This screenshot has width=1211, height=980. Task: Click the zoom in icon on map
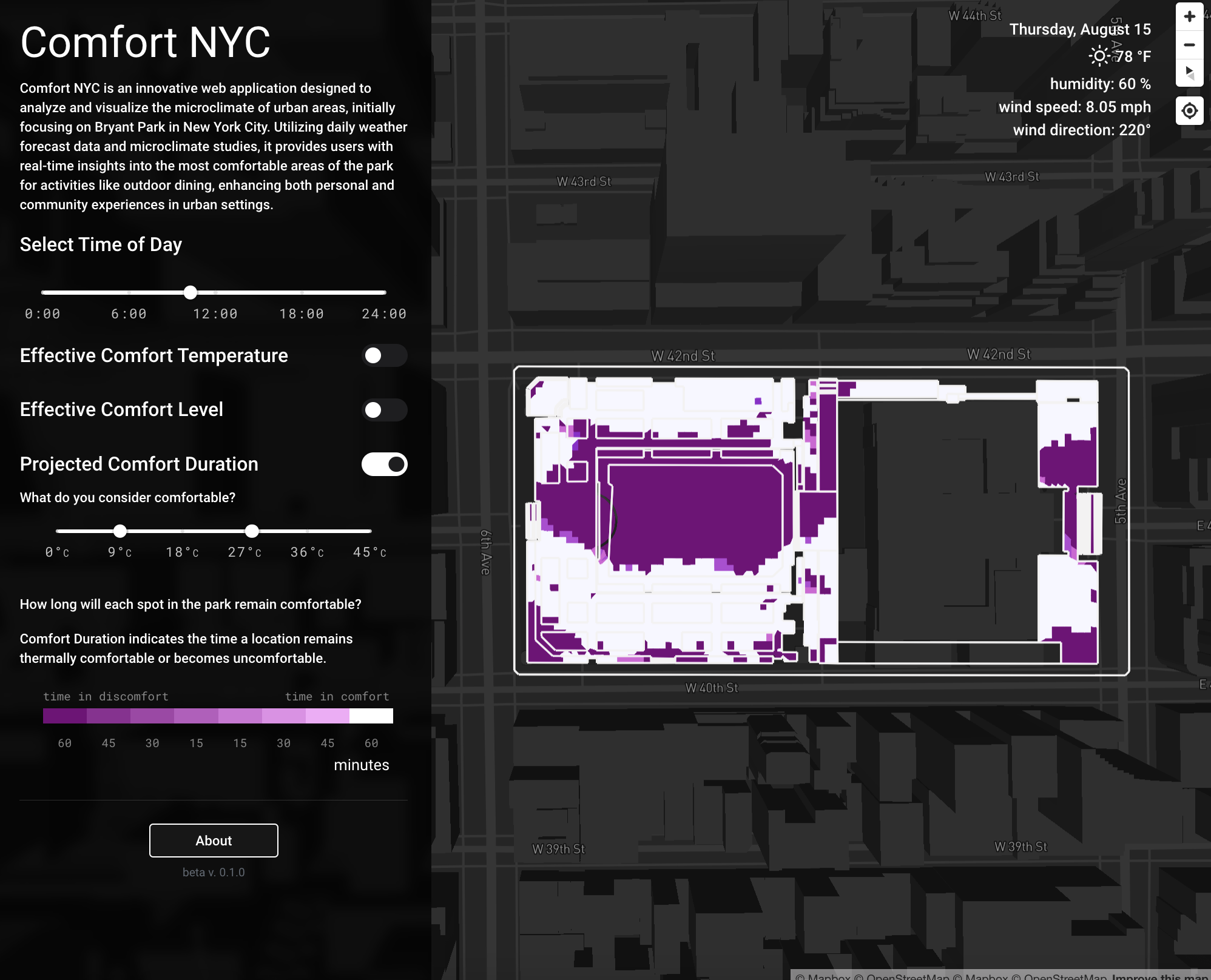coord(1188,16)
